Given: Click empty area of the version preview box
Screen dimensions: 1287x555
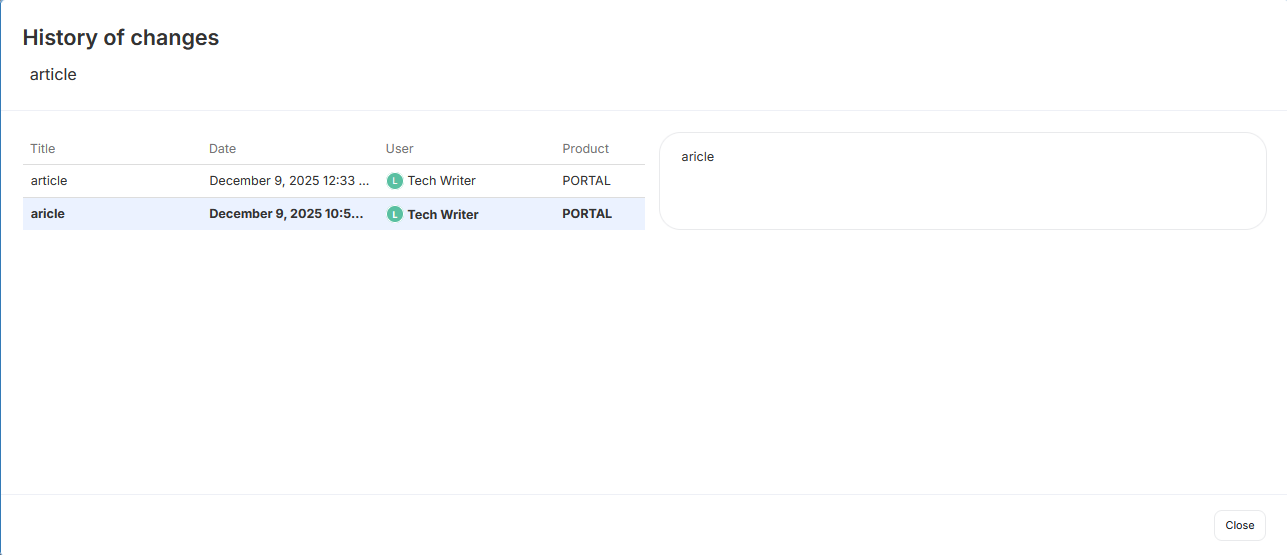Looking at the screenshot, I should pyautogui.click(x=960, y=195).
